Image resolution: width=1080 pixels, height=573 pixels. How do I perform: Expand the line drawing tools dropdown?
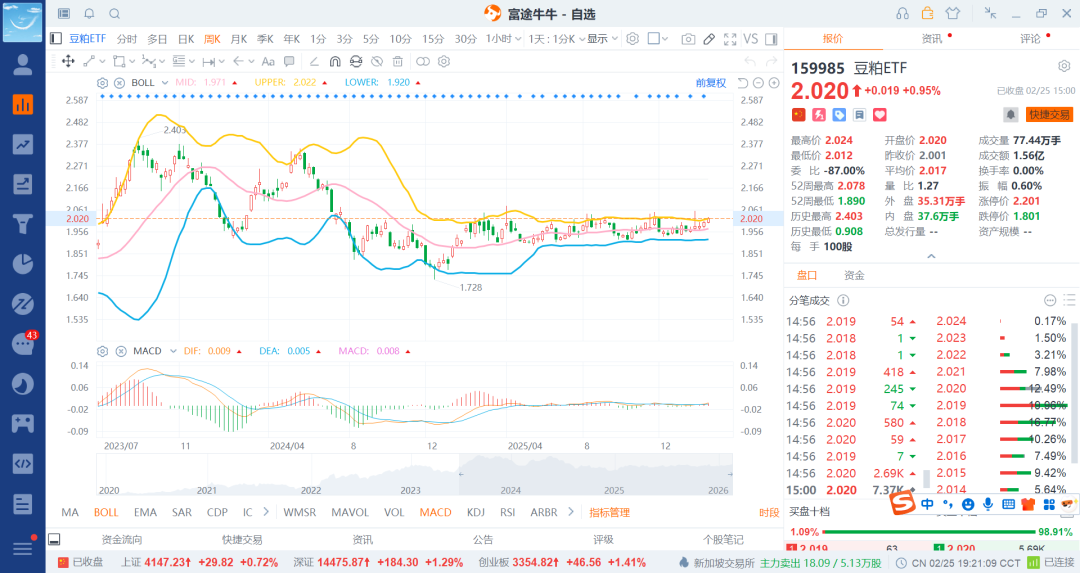point(102,61)
